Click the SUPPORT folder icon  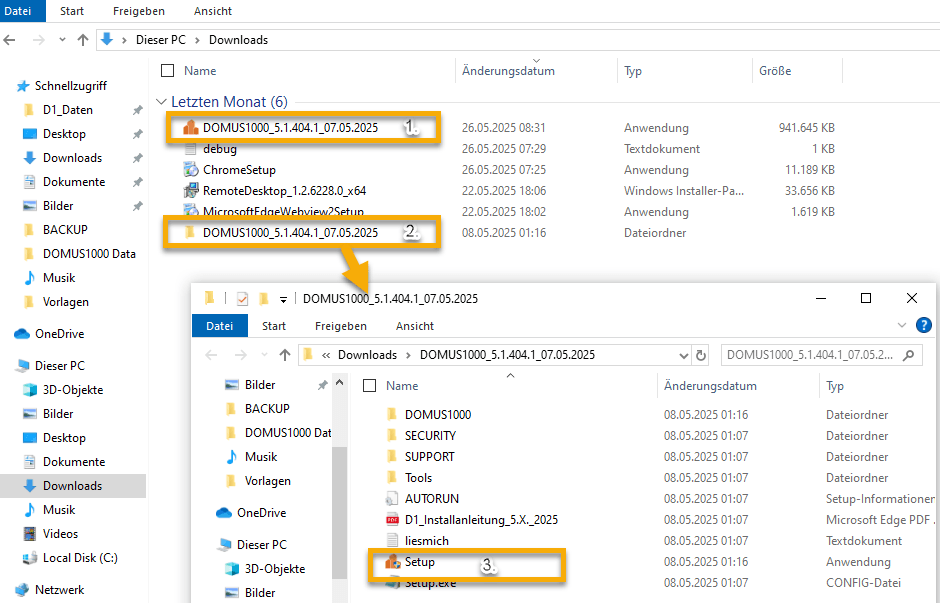tap(392, 457)
